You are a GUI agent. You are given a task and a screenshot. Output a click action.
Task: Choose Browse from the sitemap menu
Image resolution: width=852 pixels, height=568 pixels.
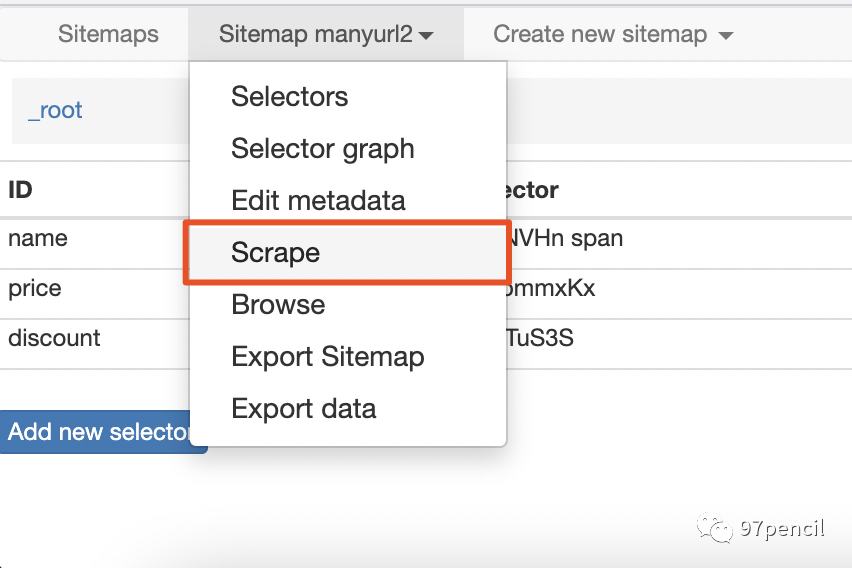278,305
